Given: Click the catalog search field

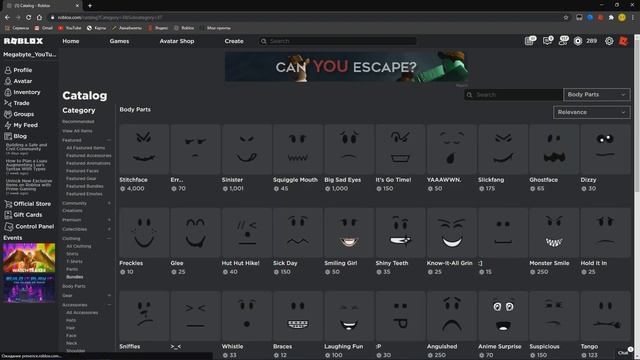Looking at the screenshot, I should point(513,95).
